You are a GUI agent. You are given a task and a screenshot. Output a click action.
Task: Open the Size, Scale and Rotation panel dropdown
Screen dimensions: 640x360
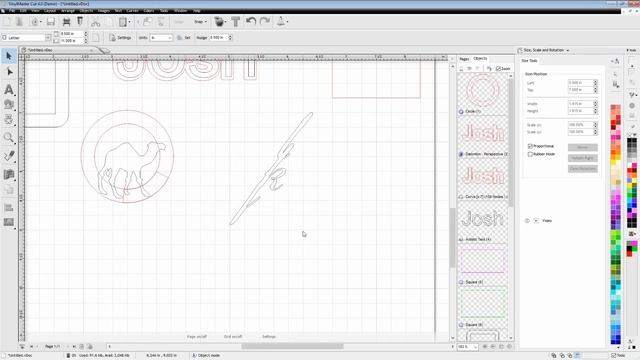coord(568,50)
